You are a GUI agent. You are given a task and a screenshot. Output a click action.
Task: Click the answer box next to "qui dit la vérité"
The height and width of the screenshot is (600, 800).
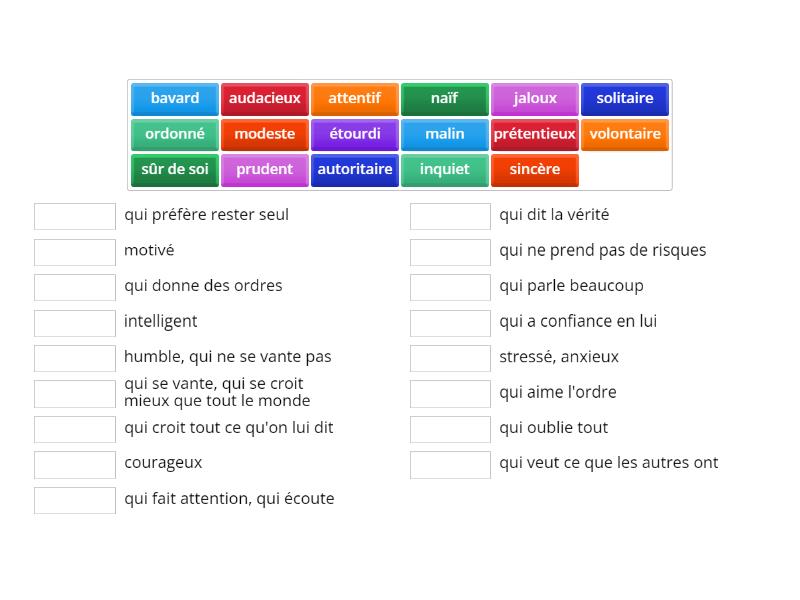(449, 215)
